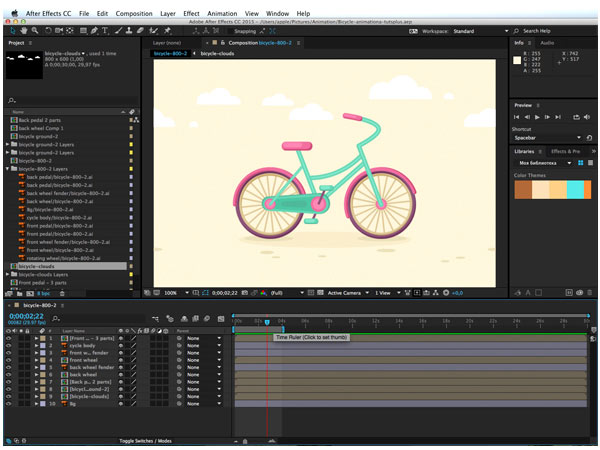600x450 pixels.
Task: Toggle loop option in Preview panel
Action: (576, 117)
